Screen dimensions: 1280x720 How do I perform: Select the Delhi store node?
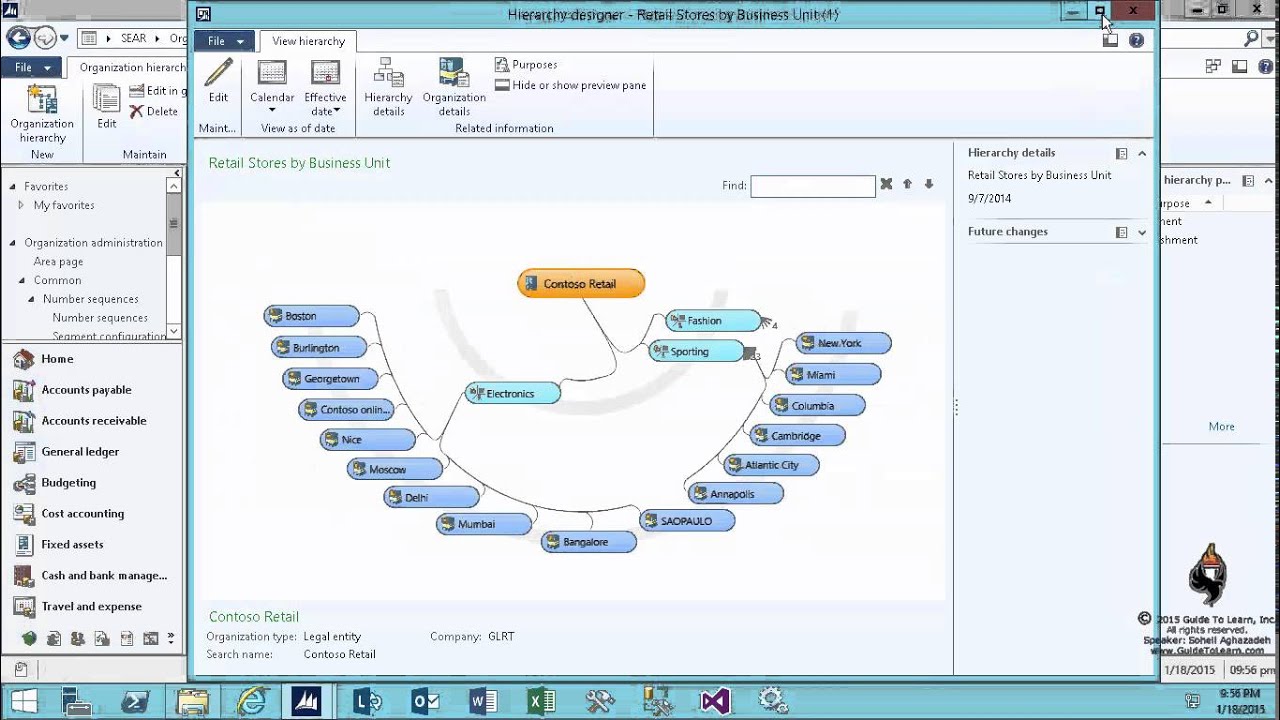[431, 497]
